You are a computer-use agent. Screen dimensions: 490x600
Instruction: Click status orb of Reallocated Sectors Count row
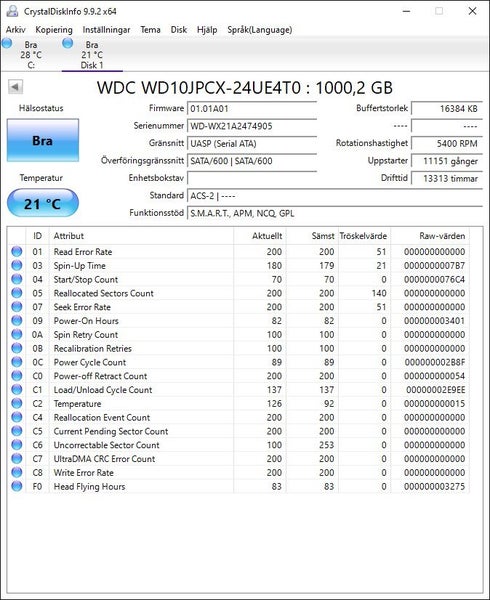tap(17, 293)
